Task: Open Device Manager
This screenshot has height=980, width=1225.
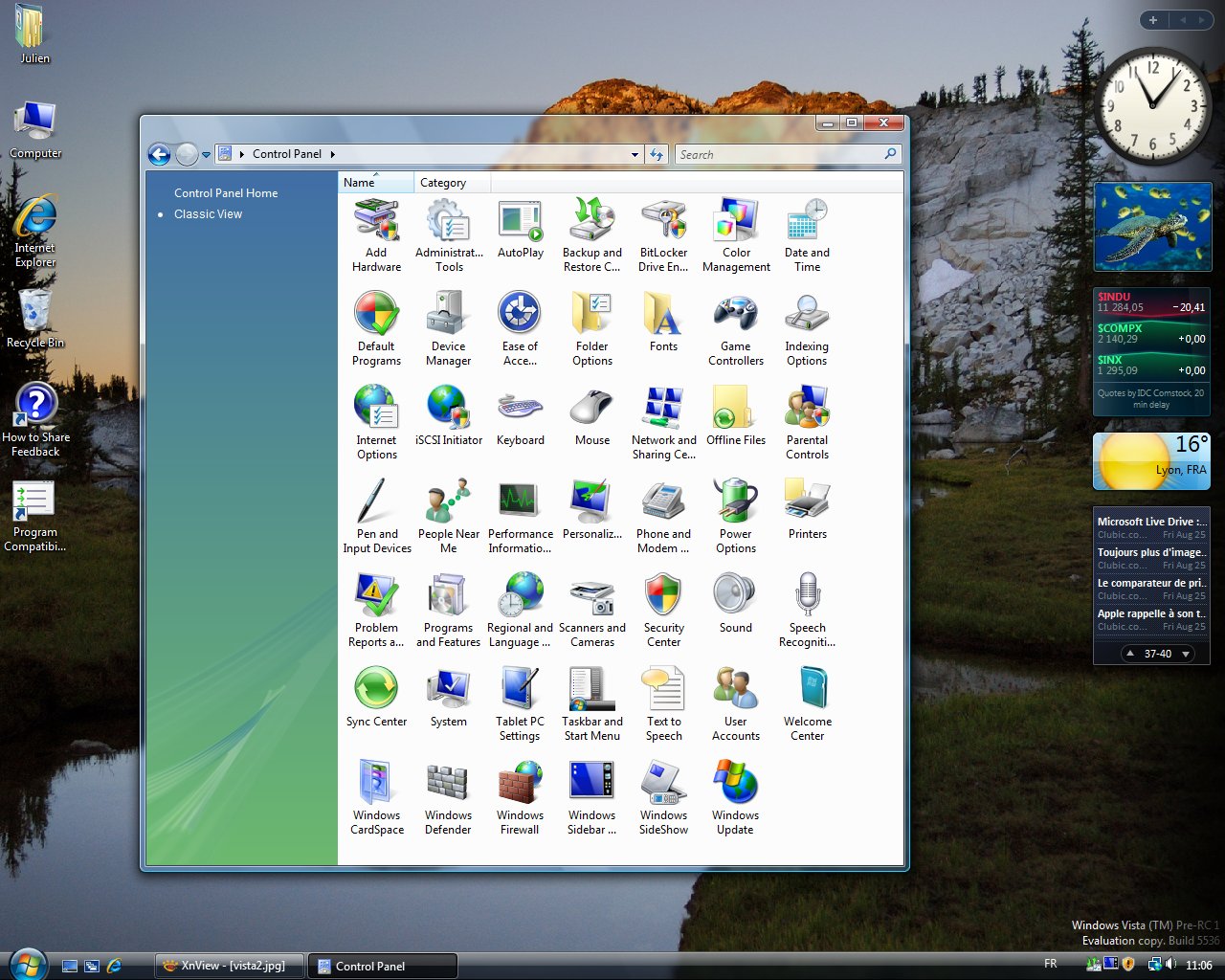Action: 448,329
